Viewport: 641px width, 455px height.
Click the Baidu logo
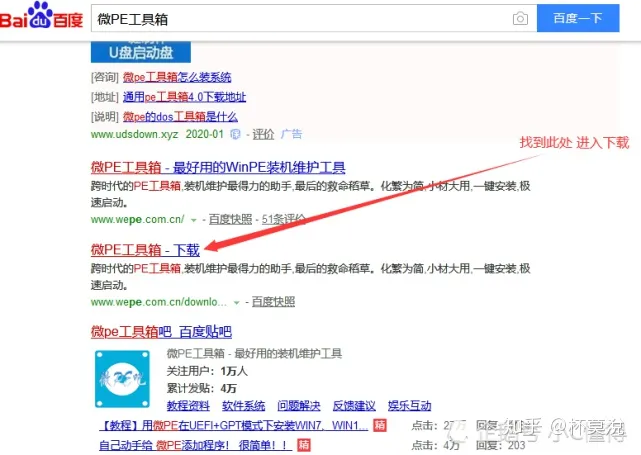tap(41, 16)
